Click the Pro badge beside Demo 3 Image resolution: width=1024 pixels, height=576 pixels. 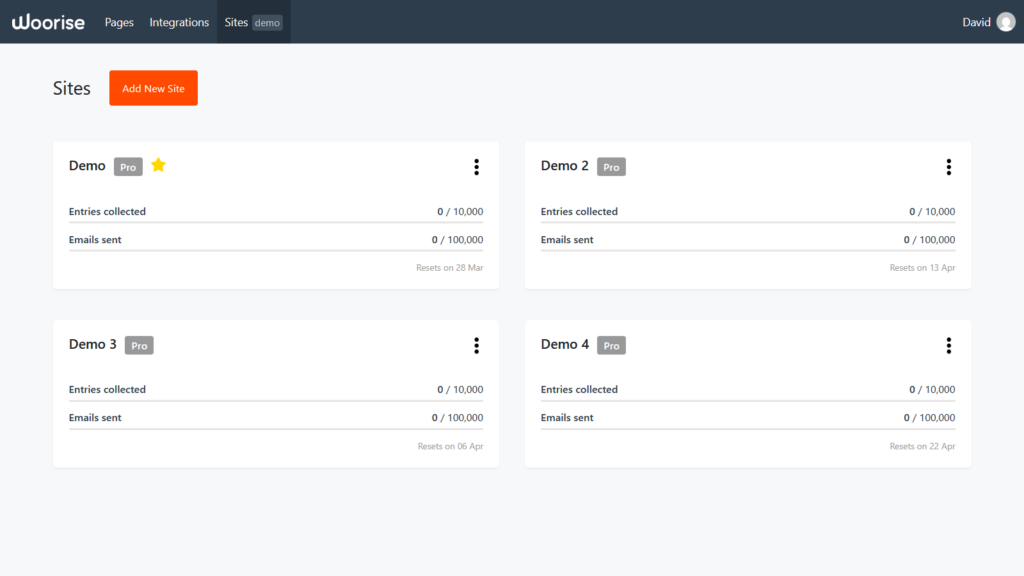click(139, 345)
